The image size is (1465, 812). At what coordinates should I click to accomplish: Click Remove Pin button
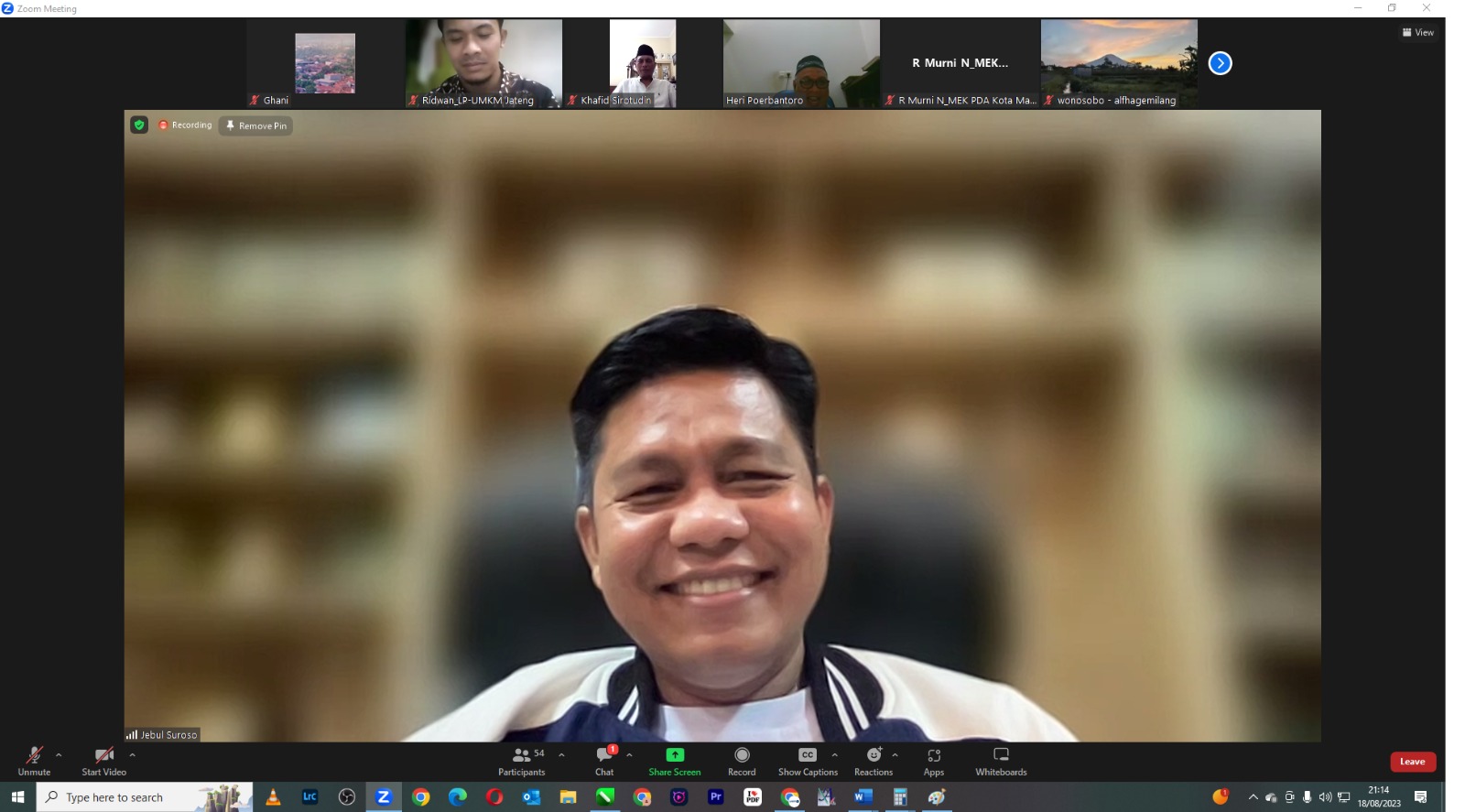click(256, 125)
